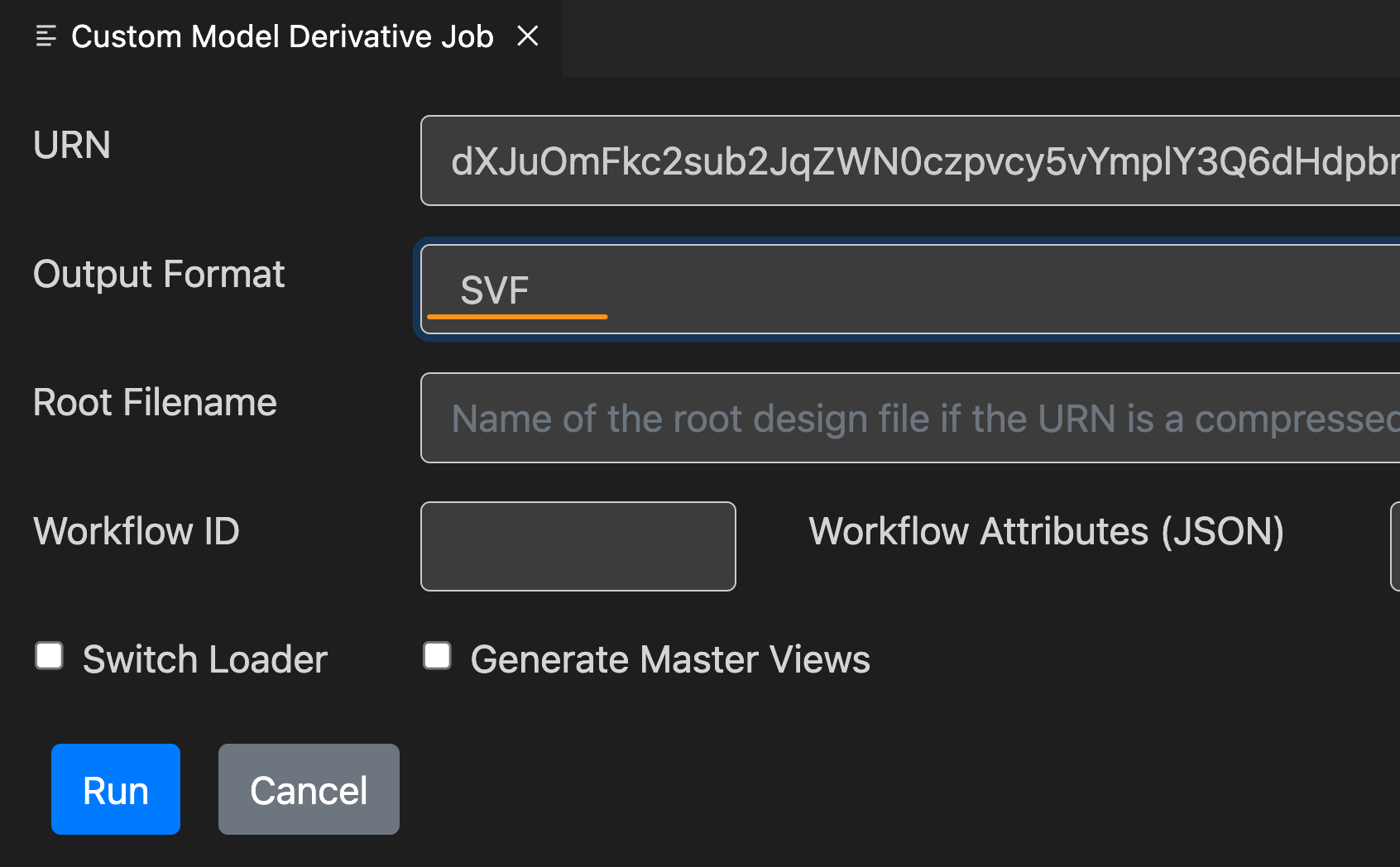Click the Custom Model Derivative Job title text

(281, 36)
